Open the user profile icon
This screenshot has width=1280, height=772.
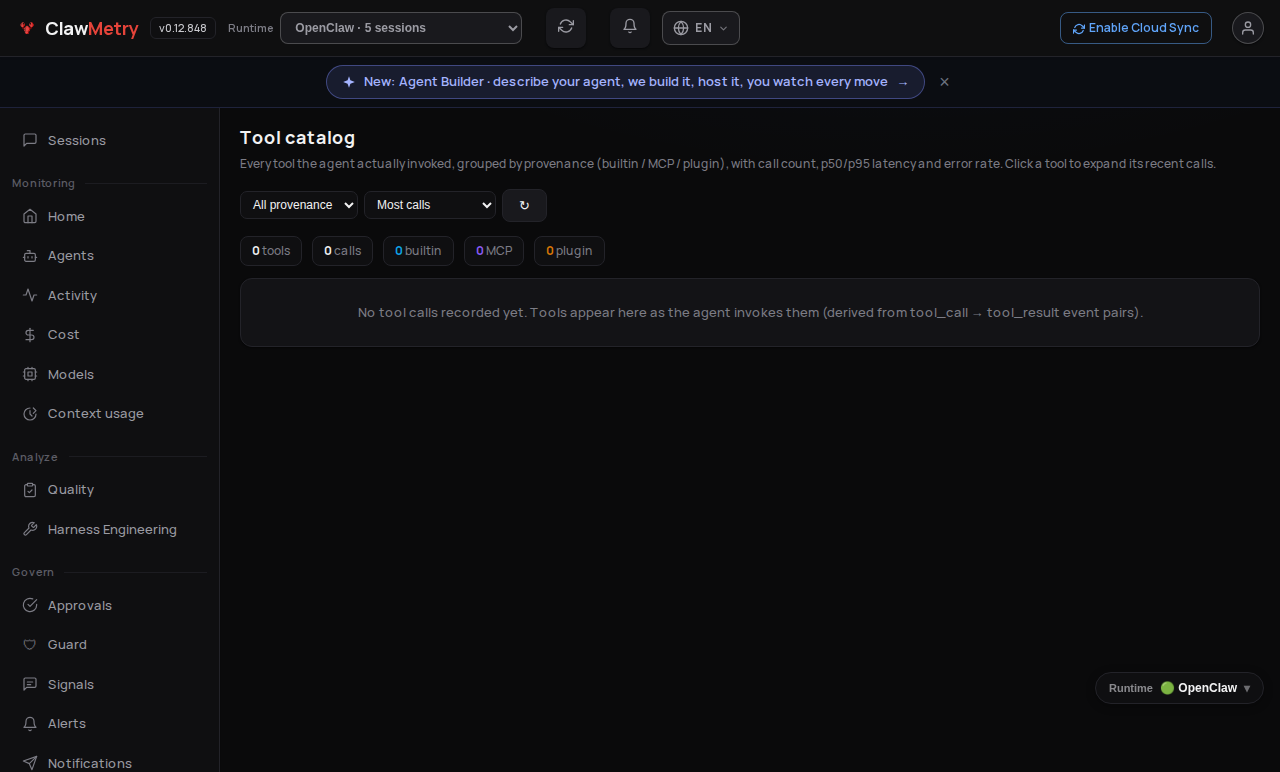[x=1248, y=28]
